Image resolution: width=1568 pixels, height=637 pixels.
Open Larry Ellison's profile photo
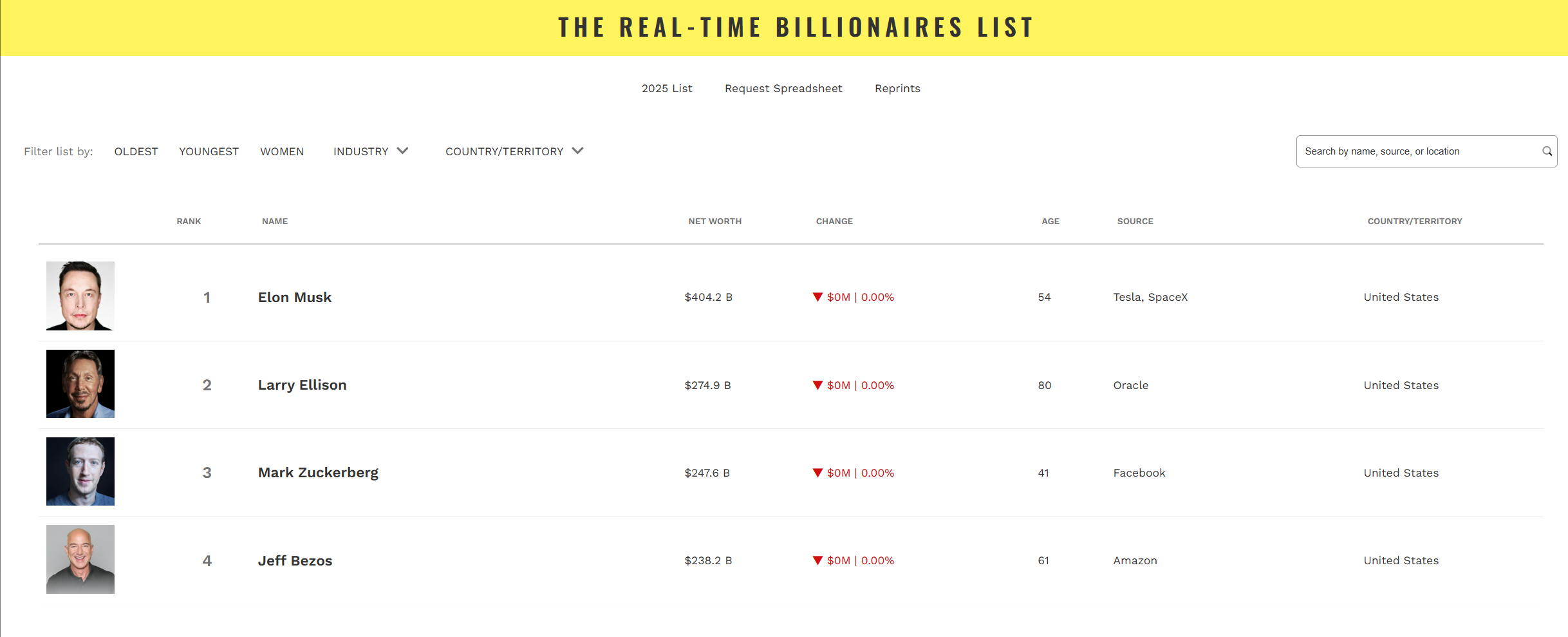click(80, 384)
